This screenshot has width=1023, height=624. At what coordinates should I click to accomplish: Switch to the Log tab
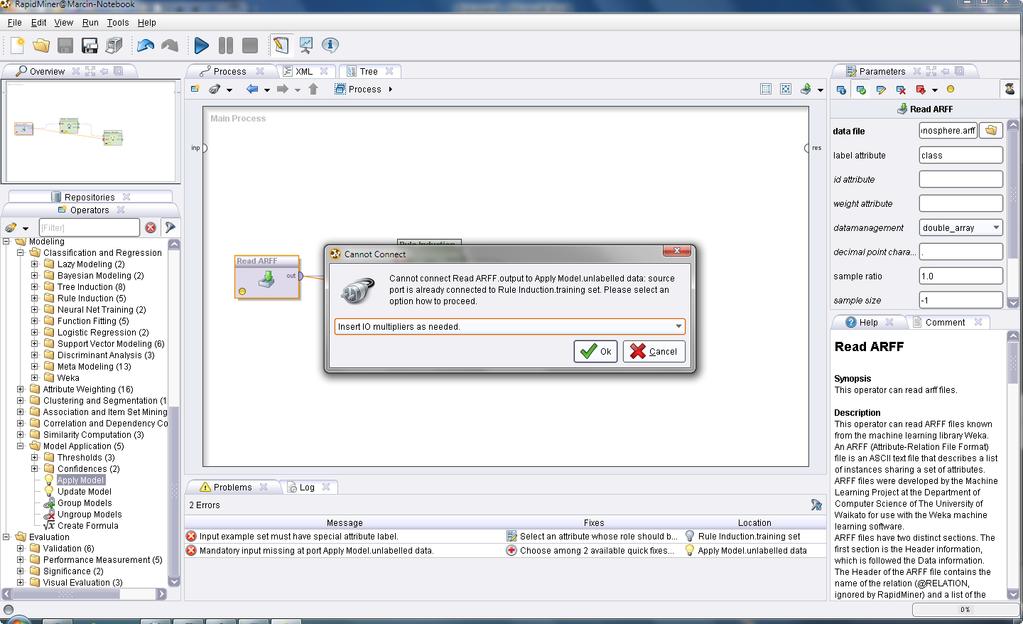pos(307,487)
